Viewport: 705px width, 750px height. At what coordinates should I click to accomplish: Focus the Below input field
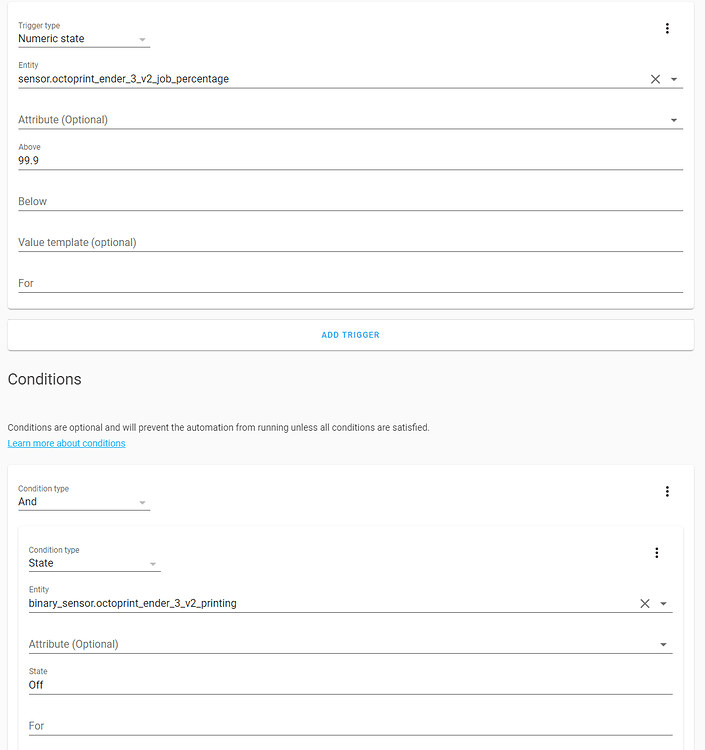(x=350, y=201)
